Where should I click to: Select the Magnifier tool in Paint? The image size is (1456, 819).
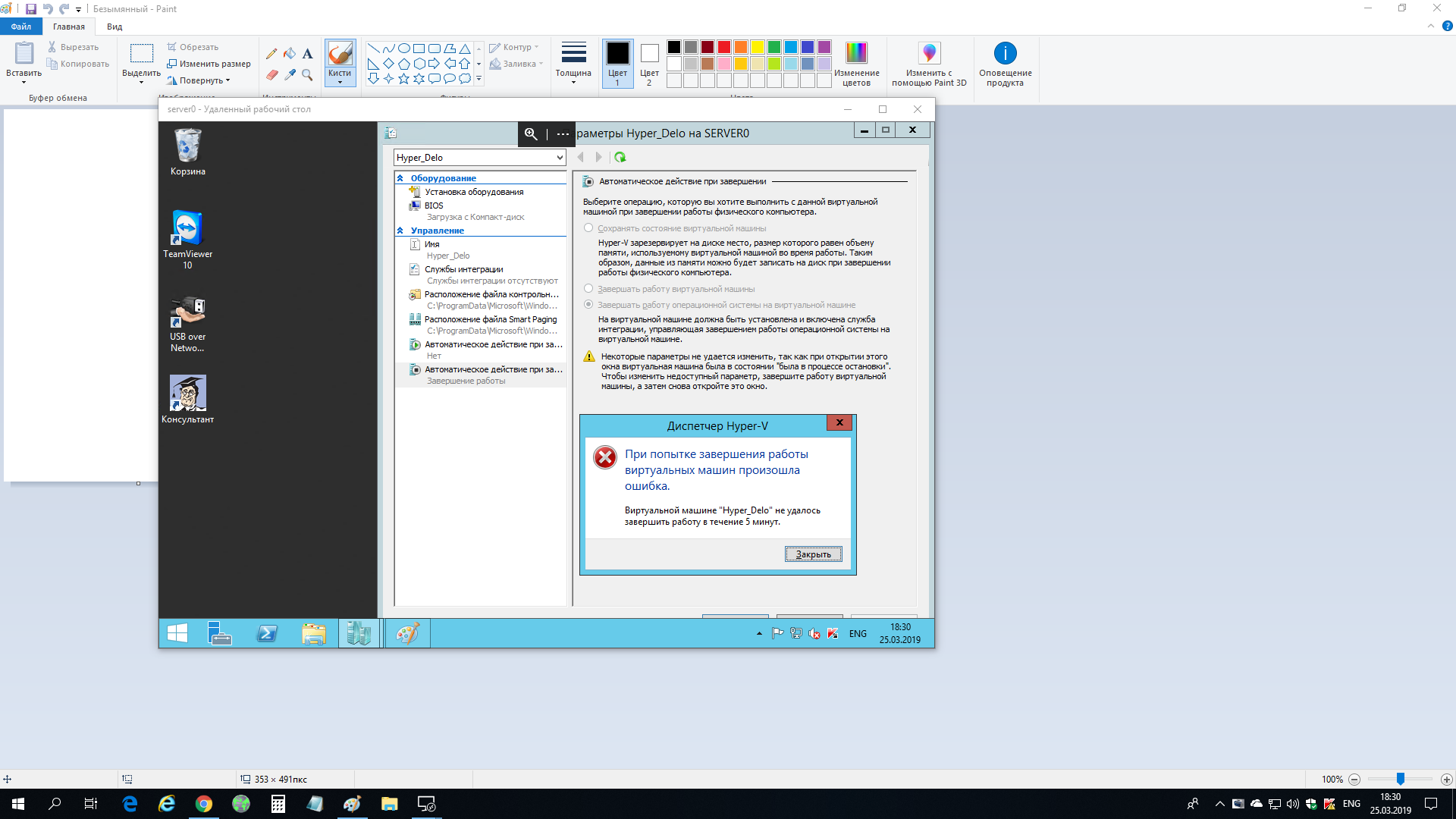(x=307, y=74)
